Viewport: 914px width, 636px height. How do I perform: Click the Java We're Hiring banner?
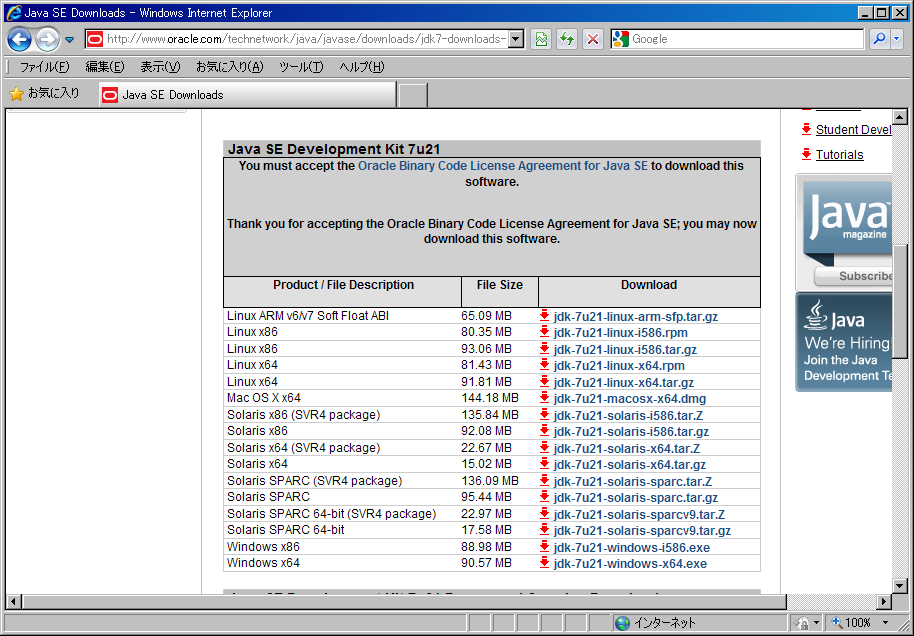[x=844, y=342]
